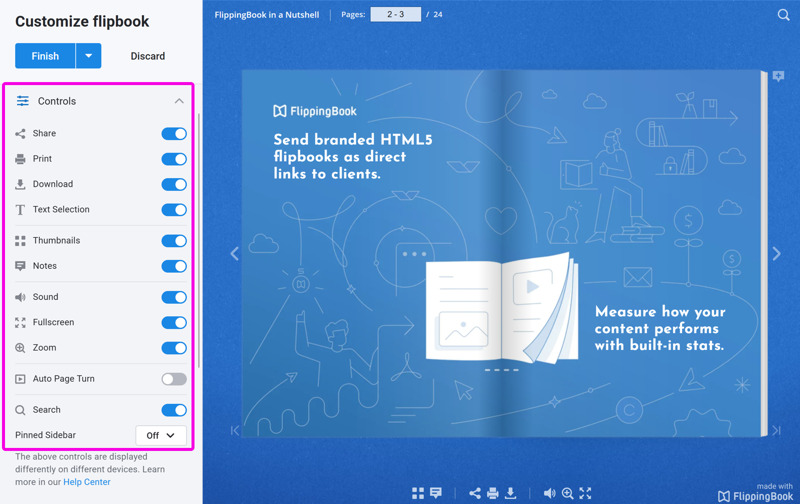Open search with the magnifier icon in the top bar

(x=783, y=15)
